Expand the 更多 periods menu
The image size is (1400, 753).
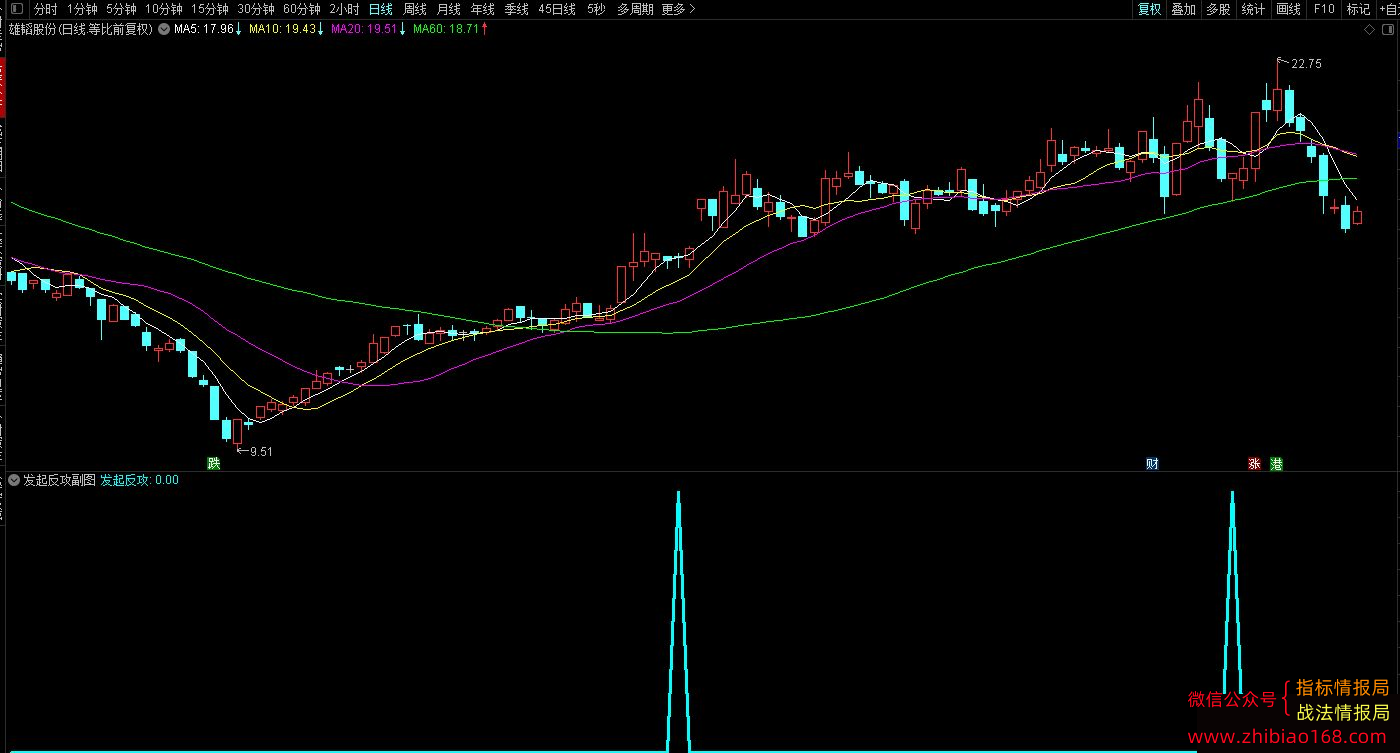tap(679, 9)
